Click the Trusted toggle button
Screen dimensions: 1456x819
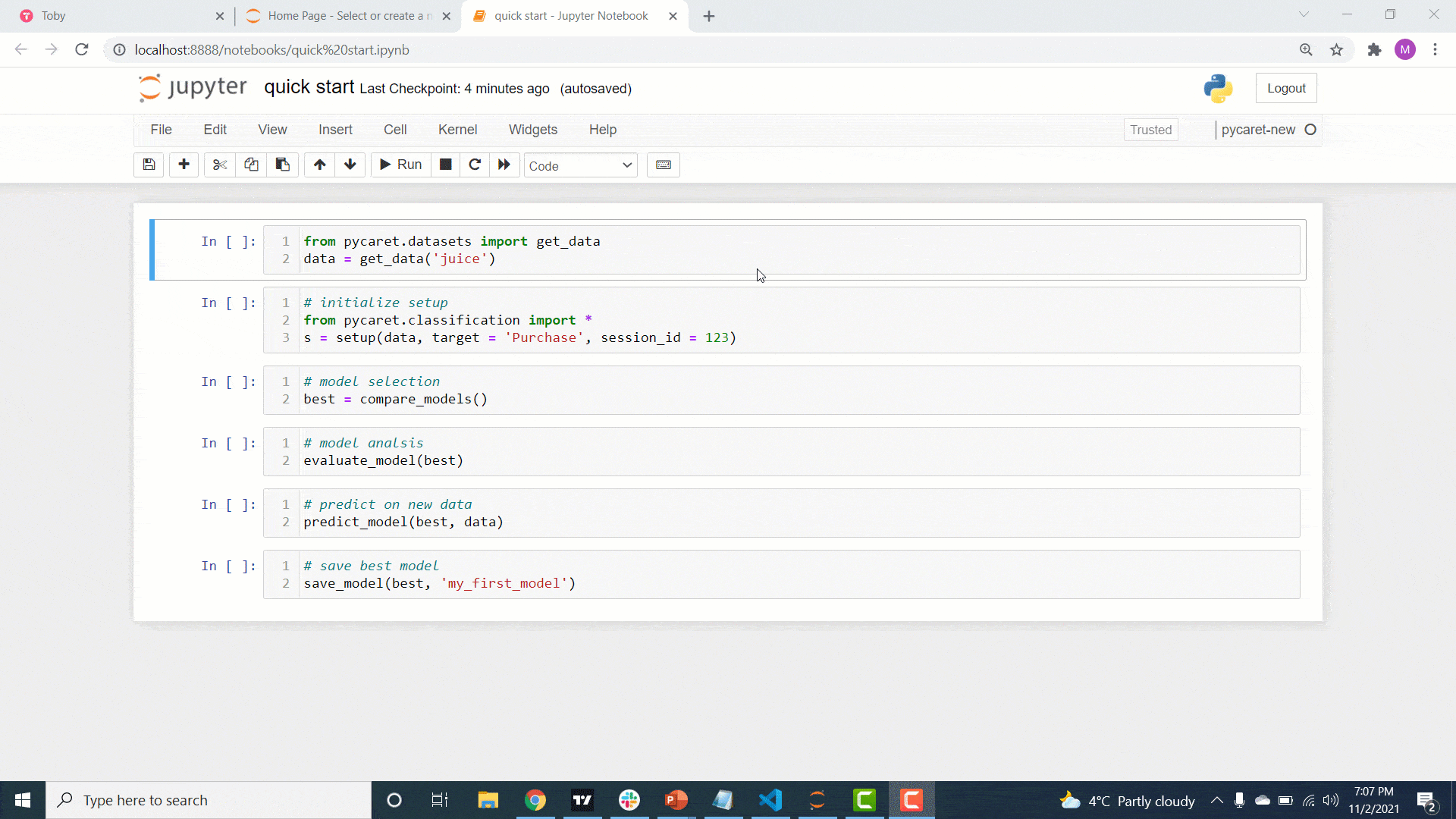click(x=1151, y=128)
